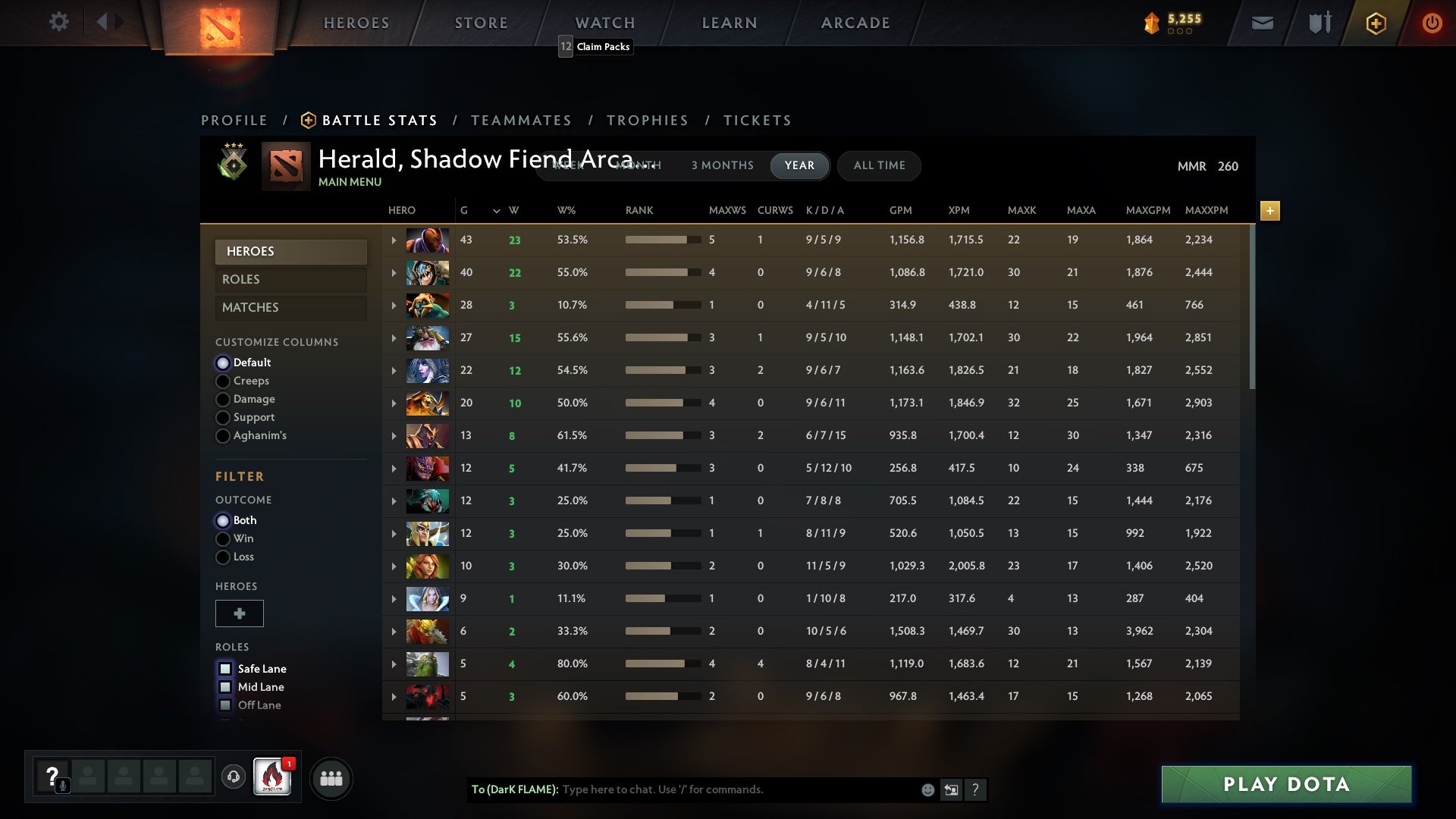Click the sort arrow next to G column
Image resolution: width=1456 pixels, height=819 pixels.
[496, 211]
